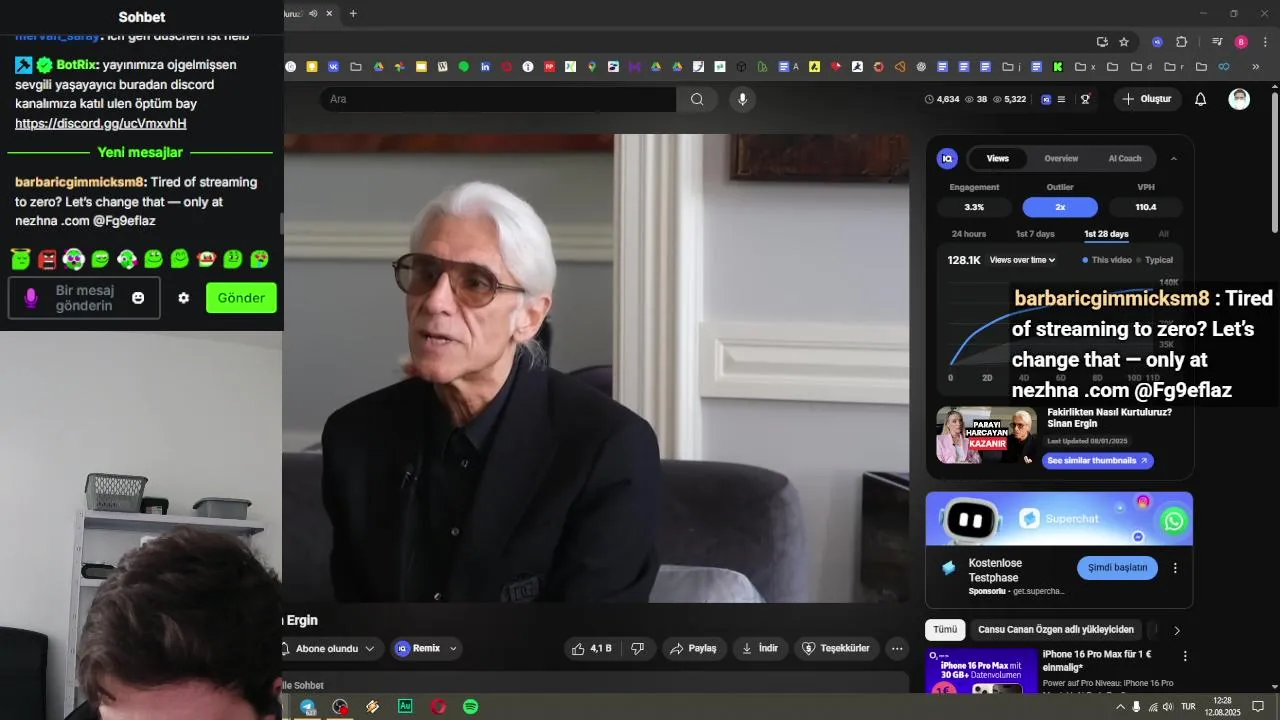
Task: Show more filter chips with right arrow
Action: click(x=1177, y=630)
